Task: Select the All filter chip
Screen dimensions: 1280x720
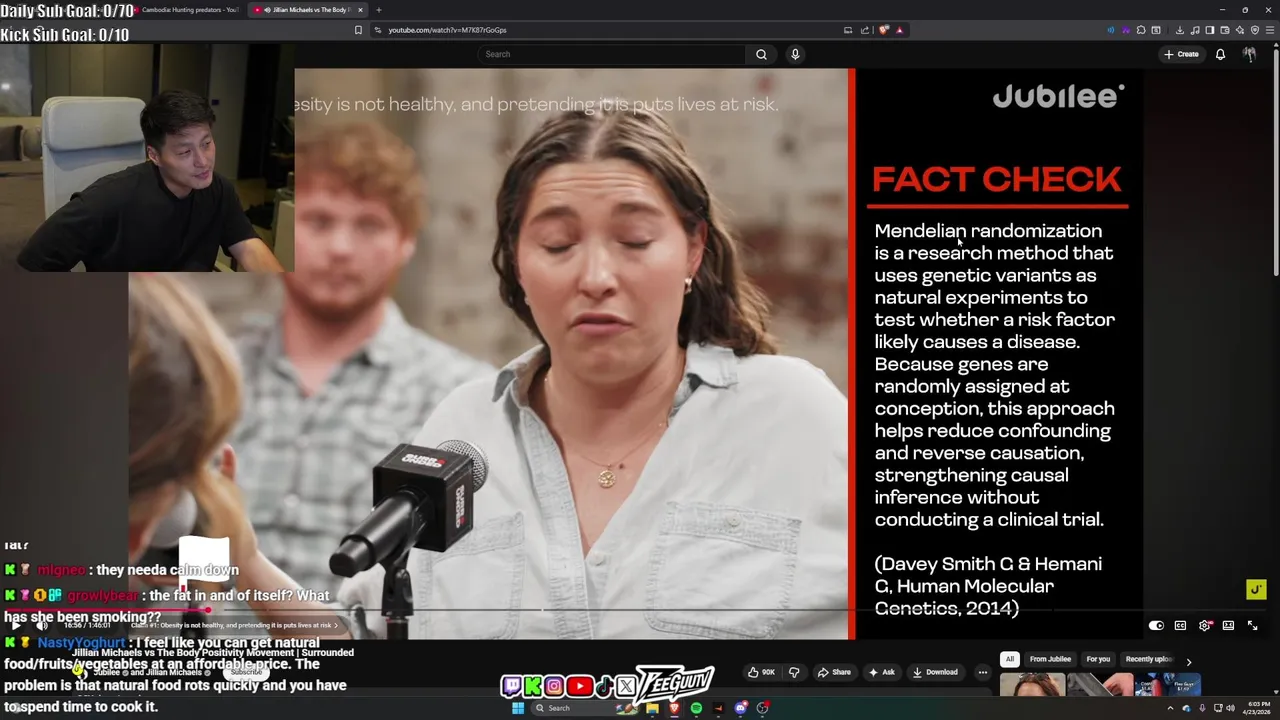Action: 1010,659
